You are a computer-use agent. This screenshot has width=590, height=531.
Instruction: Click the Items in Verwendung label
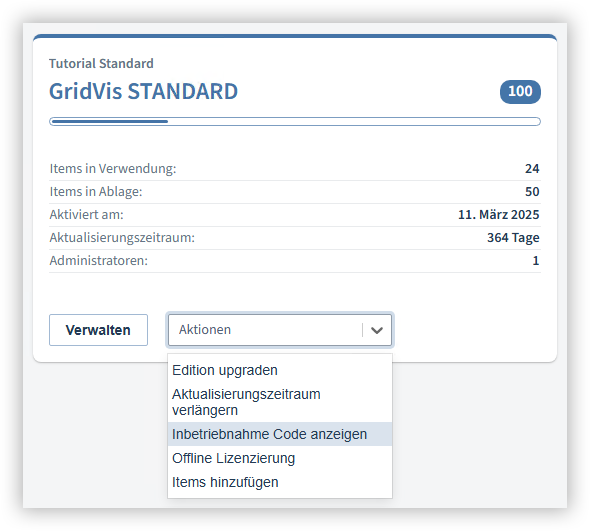[x=113, y=169]
